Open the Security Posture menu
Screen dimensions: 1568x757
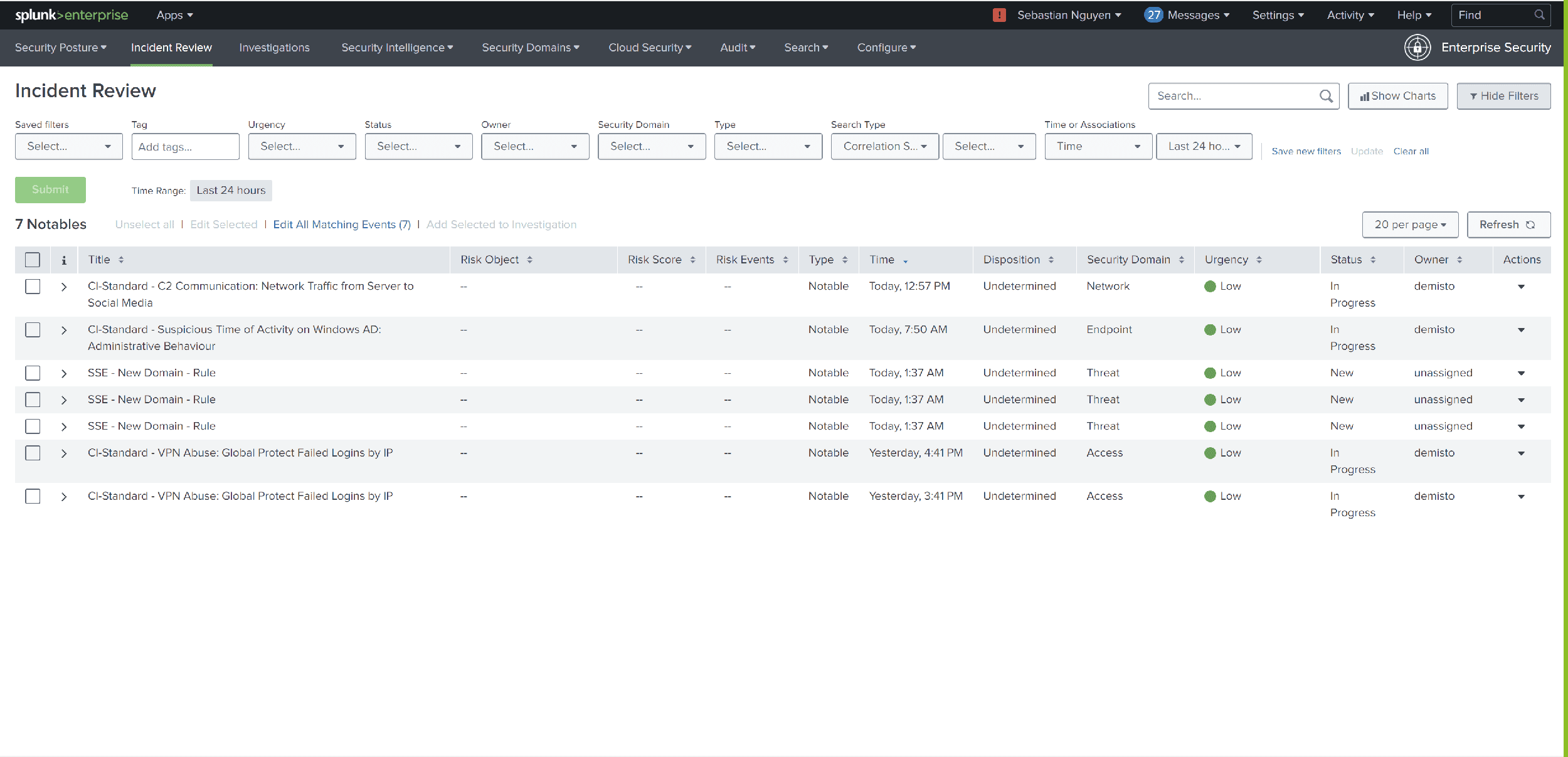tap(61, 48)
